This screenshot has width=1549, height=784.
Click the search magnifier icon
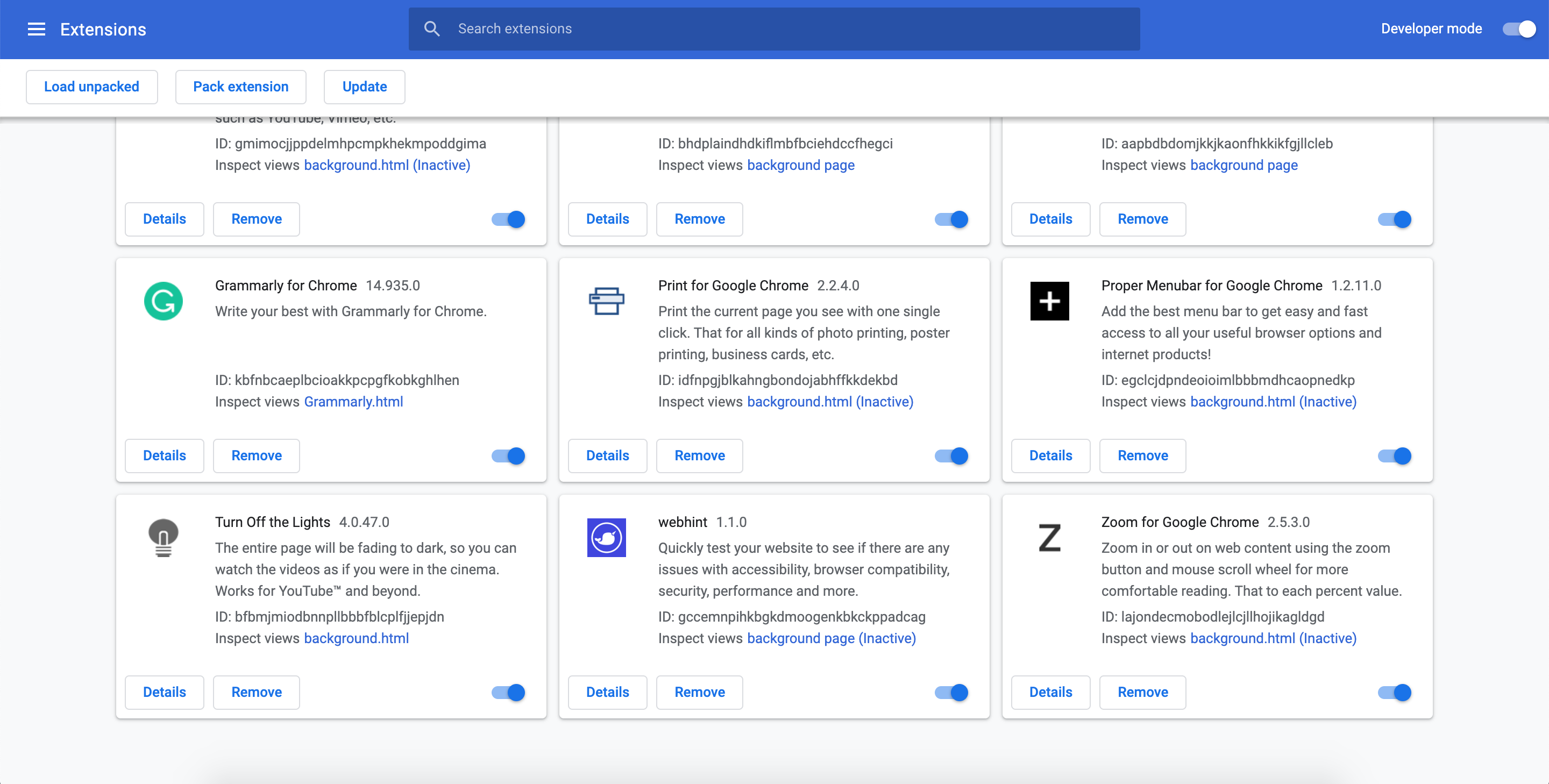432,28
